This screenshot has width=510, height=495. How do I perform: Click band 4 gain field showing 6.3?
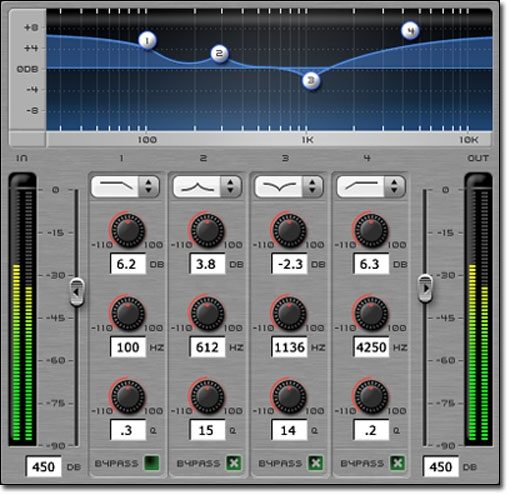371,264
